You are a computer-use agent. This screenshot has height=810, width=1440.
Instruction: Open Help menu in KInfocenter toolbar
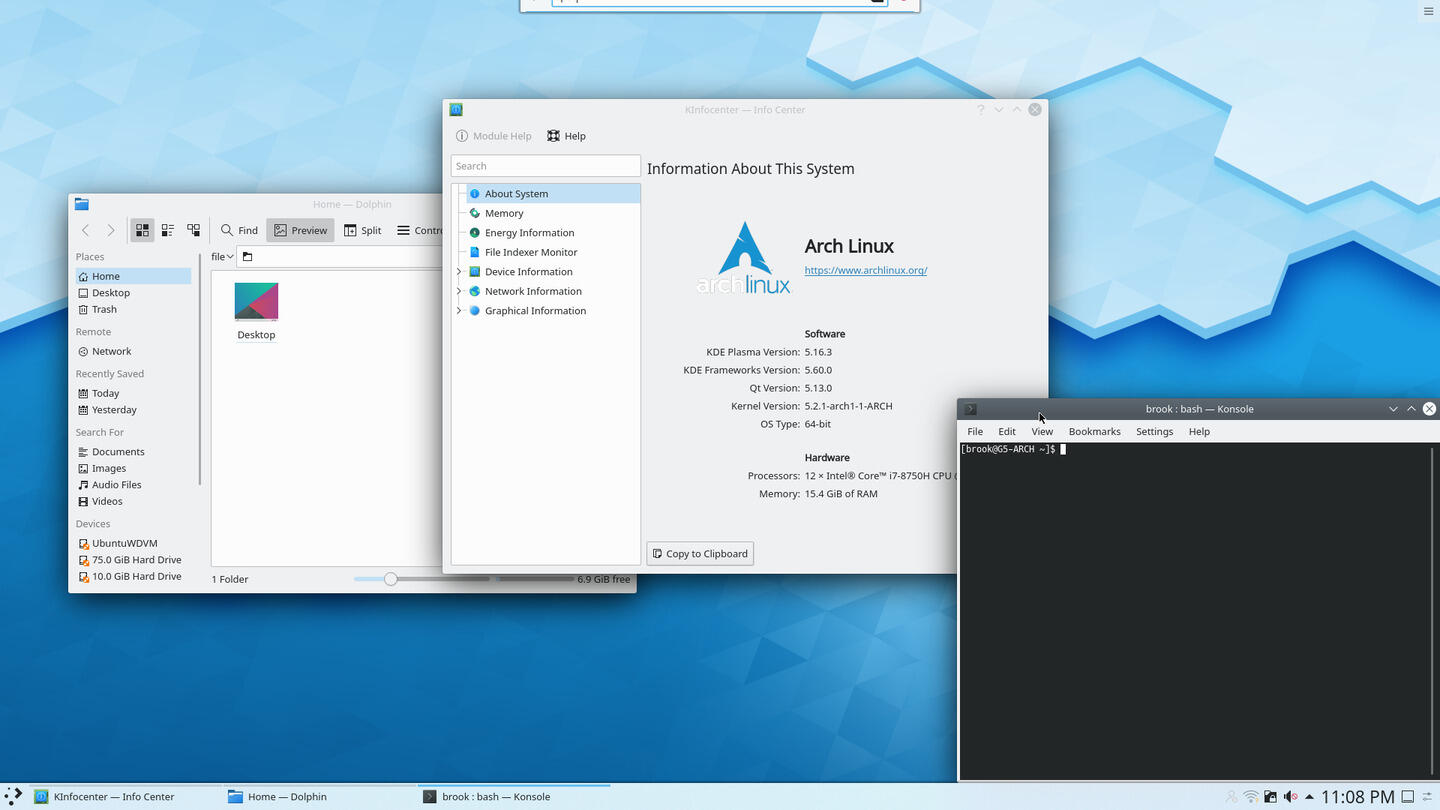click(566, 136)
